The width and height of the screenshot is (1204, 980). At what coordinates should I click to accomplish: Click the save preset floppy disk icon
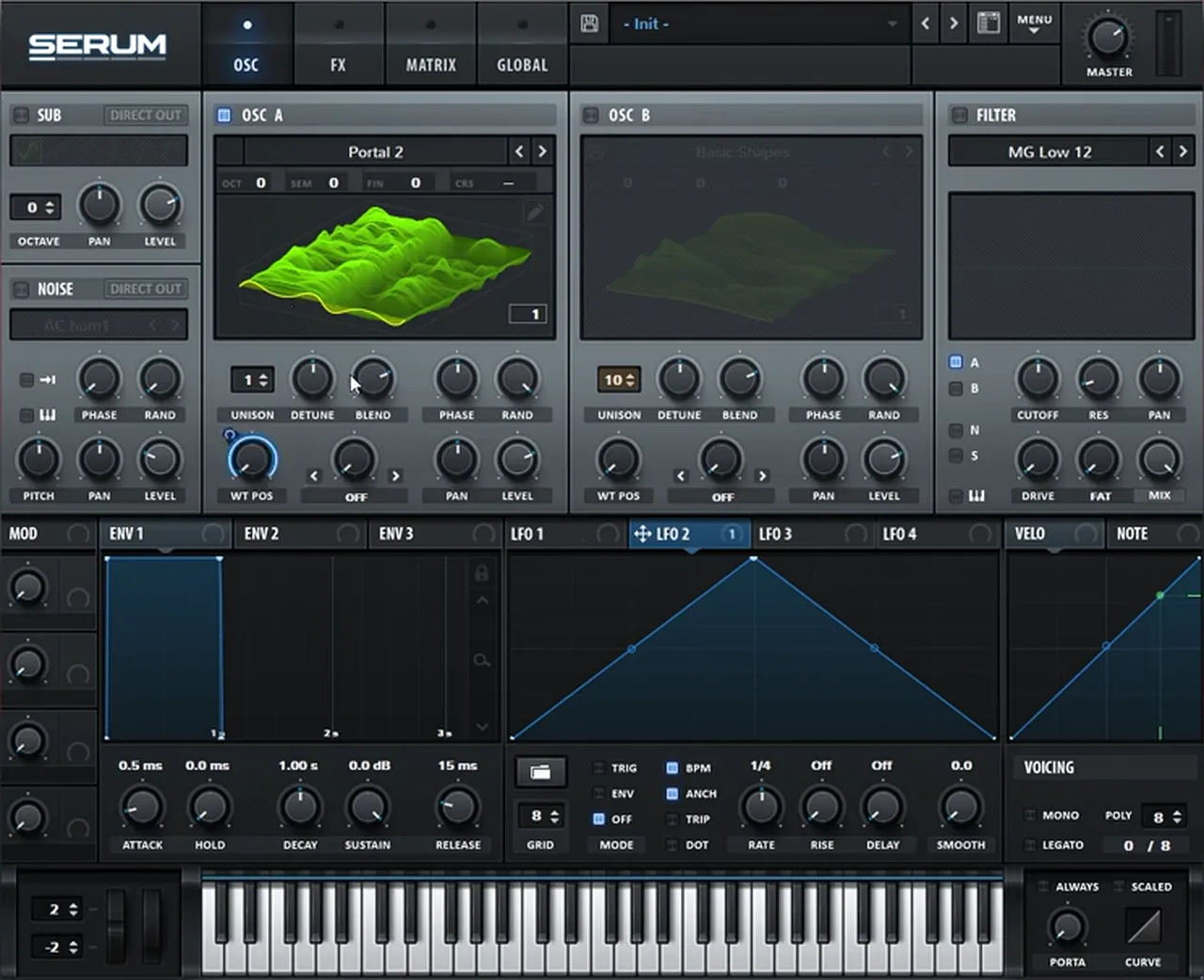pyautogui.click(x=590, y=24)
